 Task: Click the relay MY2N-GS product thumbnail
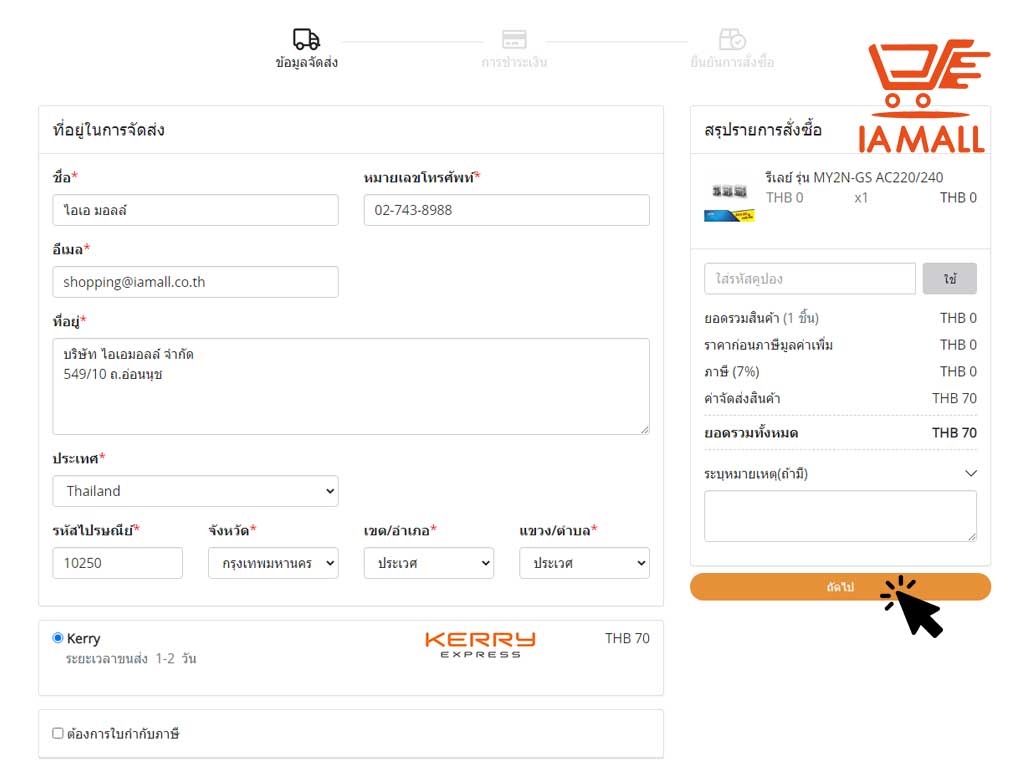(x=729, y=198)
